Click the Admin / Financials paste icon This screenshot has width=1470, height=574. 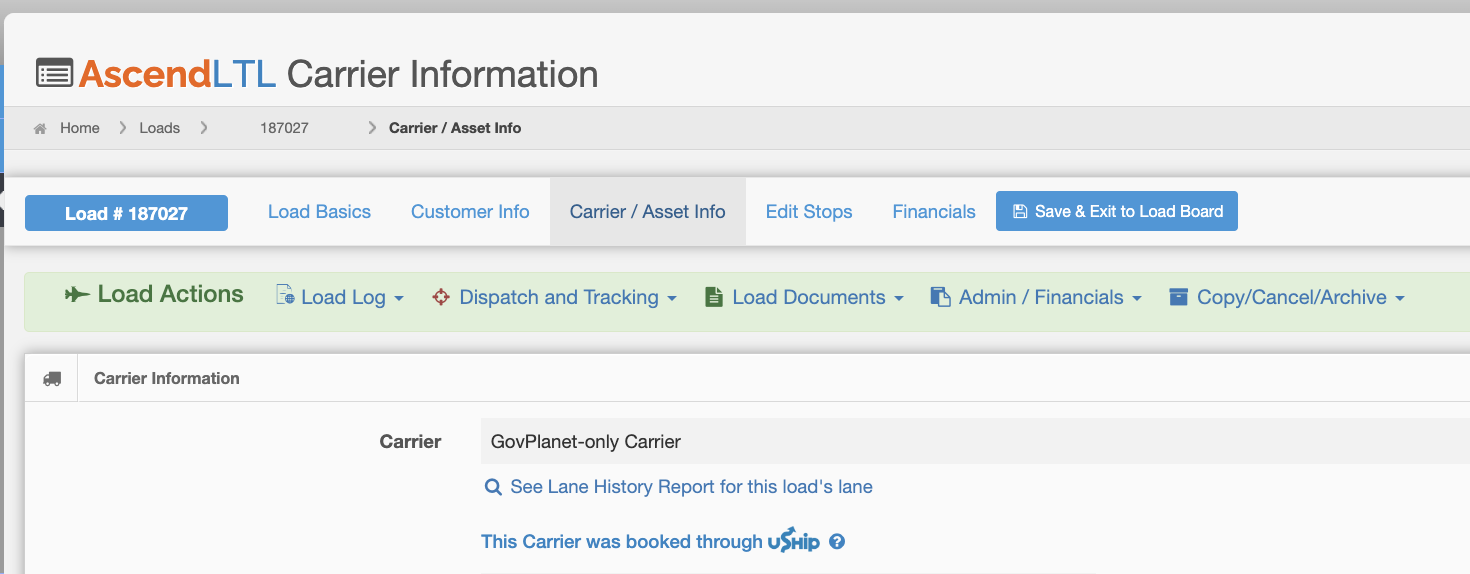(x=940, y=297)
